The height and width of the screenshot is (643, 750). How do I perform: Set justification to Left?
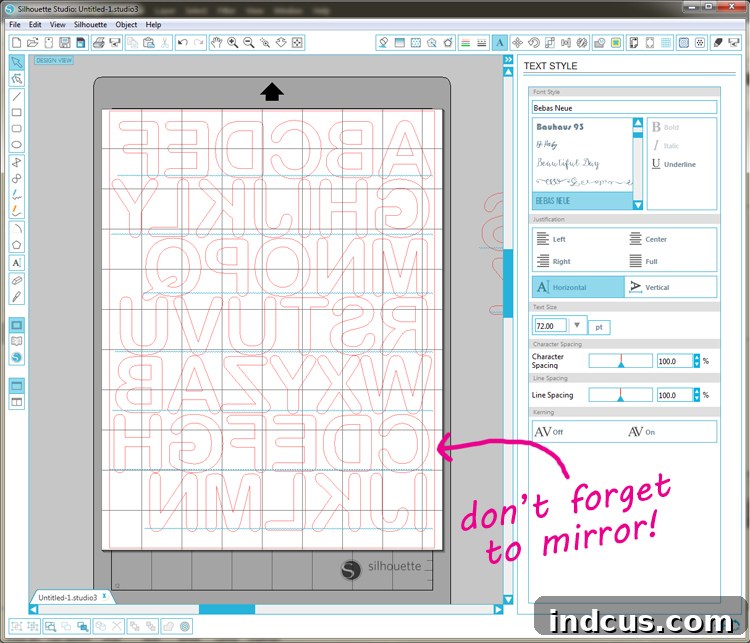click(x=551, y=239)
